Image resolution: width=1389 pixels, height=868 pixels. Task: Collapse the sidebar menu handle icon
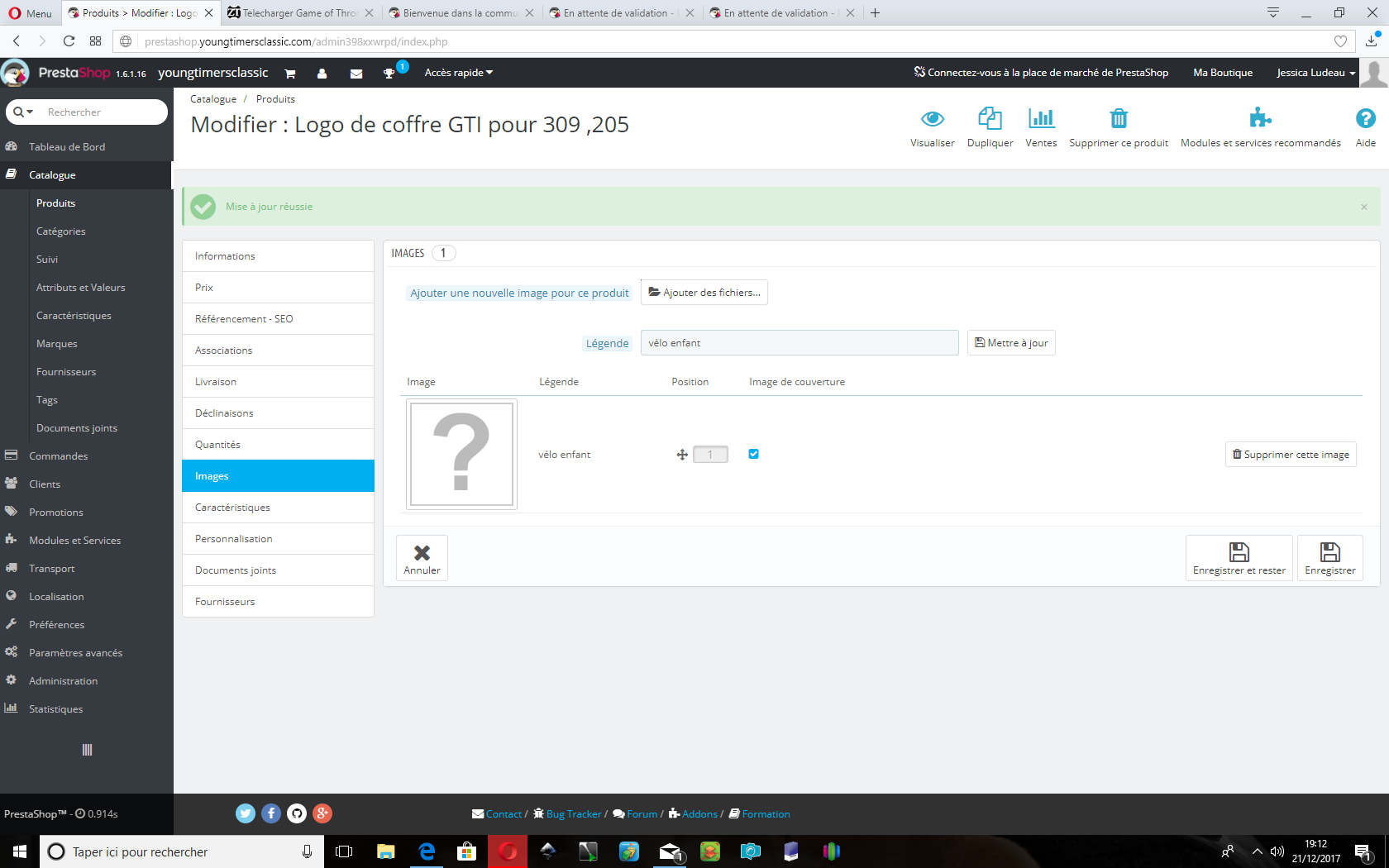[x=87, y=750]
